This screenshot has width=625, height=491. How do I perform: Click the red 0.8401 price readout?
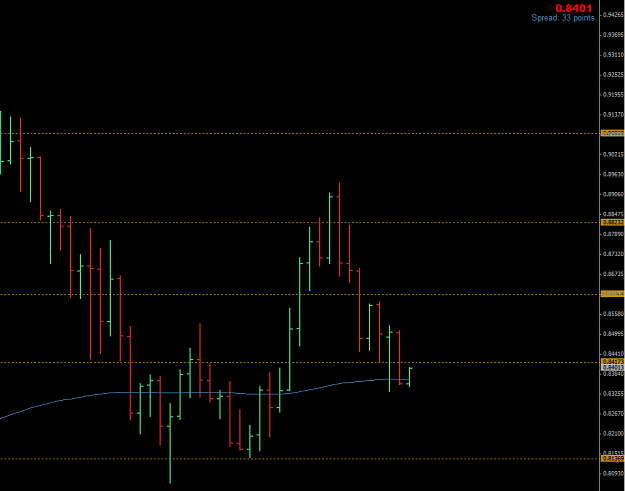[574, 8]
